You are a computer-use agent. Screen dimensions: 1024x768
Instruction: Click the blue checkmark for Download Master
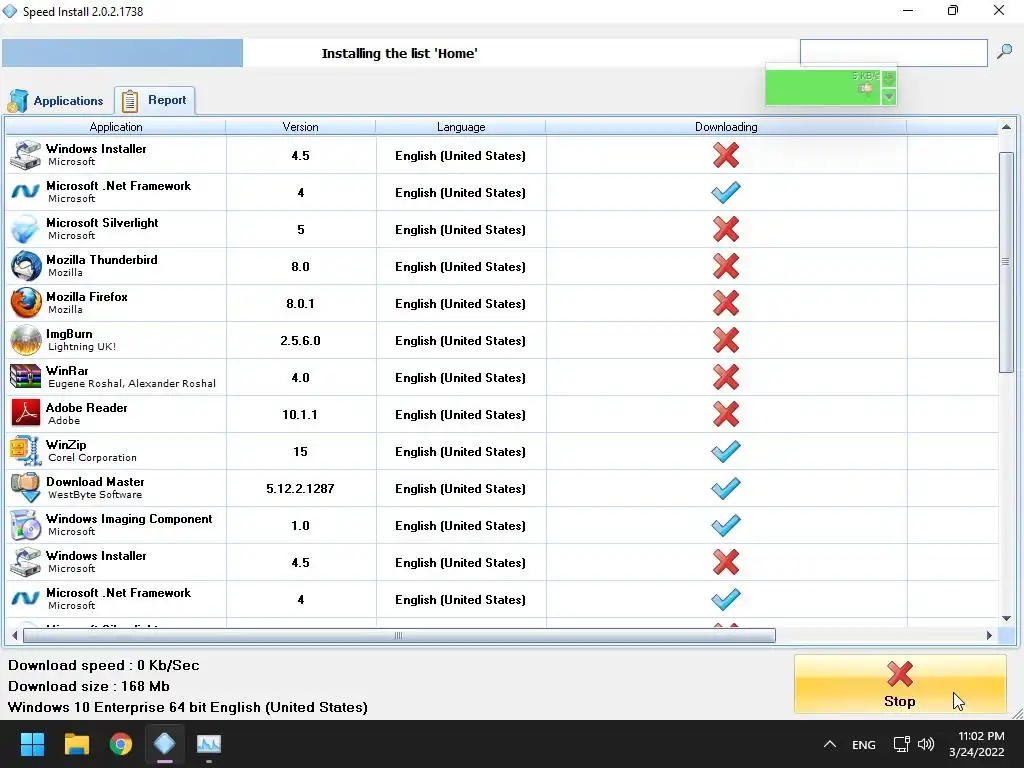click(726, 488)
